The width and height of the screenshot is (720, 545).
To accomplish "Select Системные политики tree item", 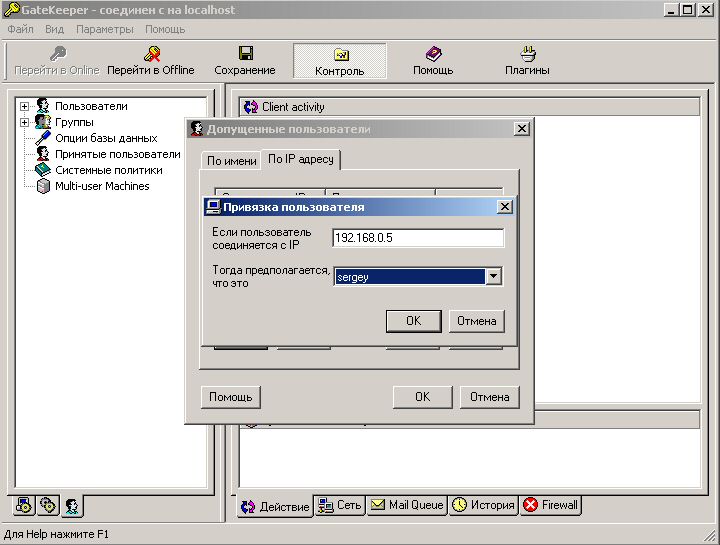I will coord(109,170).
